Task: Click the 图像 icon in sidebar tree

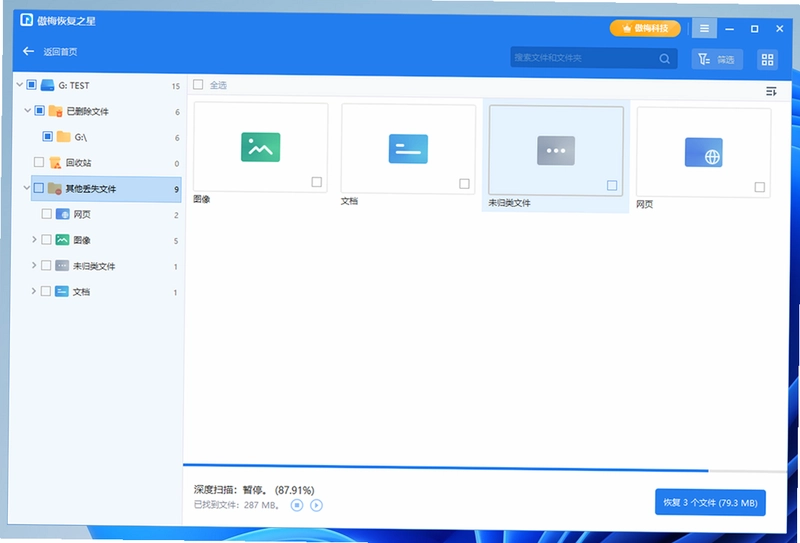Action: click(x=62, y=240)
